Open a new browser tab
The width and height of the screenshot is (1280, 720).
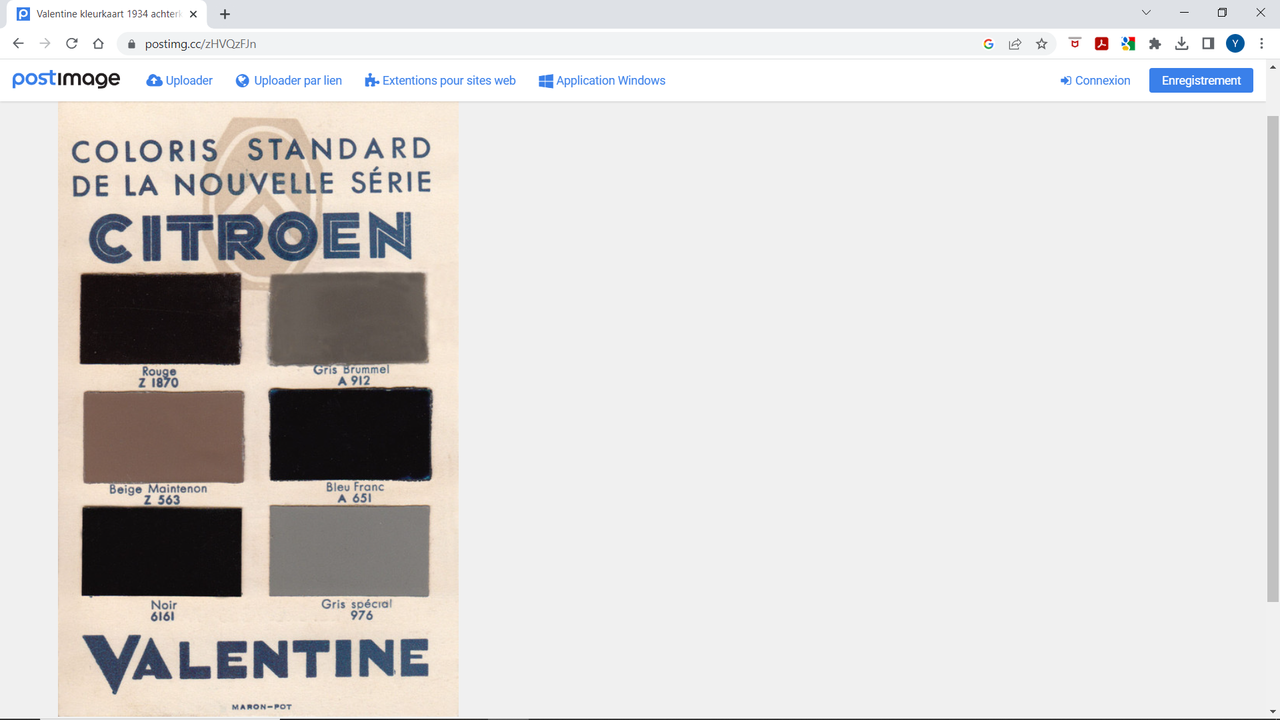coord(225,14)
